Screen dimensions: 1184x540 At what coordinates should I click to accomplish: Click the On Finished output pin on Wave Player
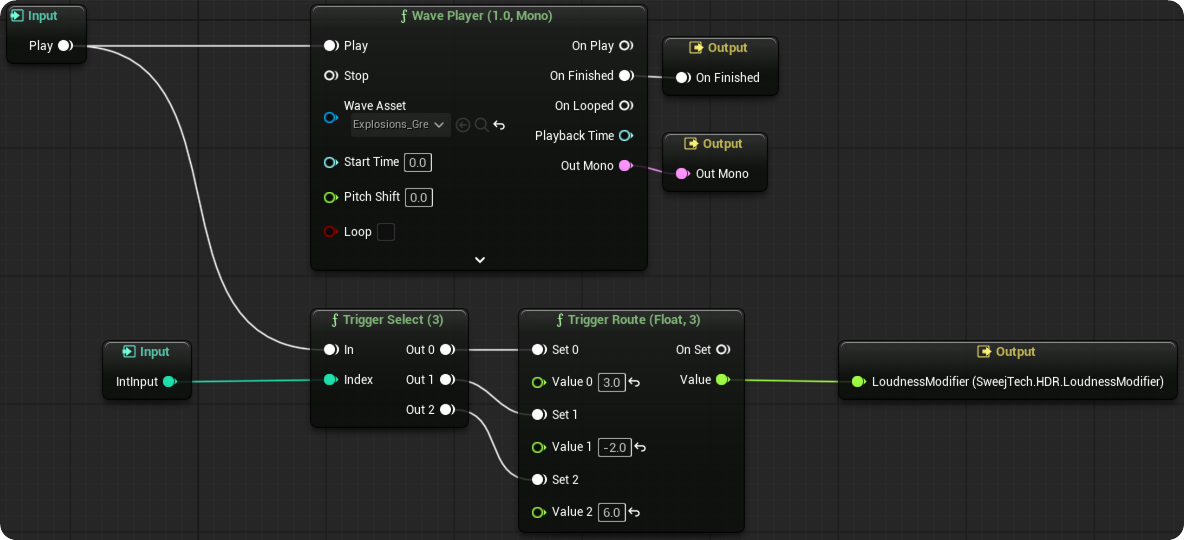pos(626,76)
